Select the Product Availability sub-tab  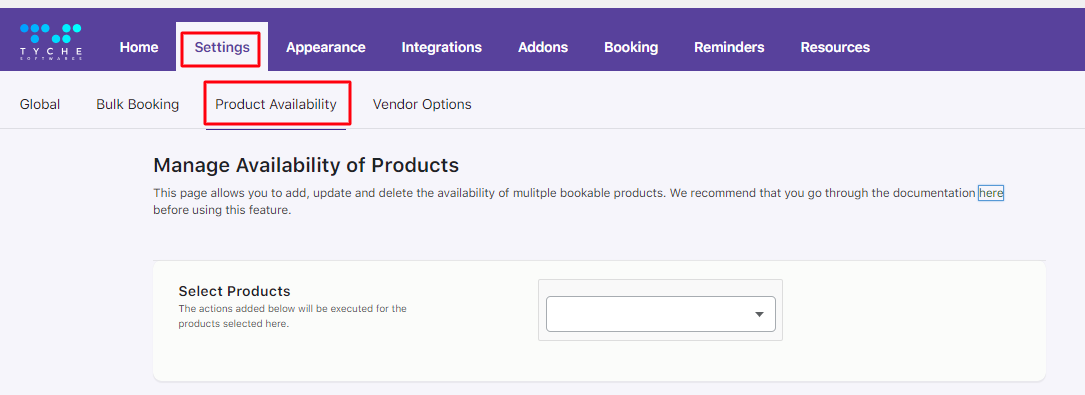[x=276, y=104]
